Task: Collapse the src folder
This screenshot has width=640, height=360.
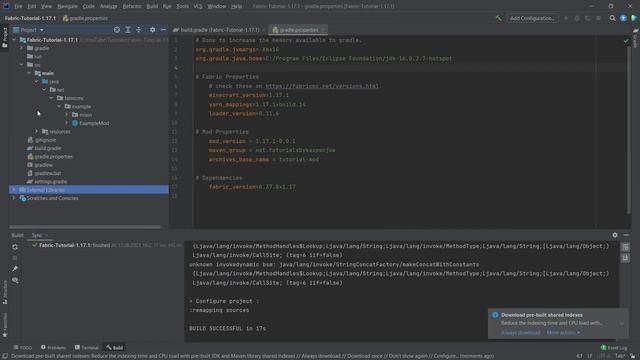Action: pos(22,65)
